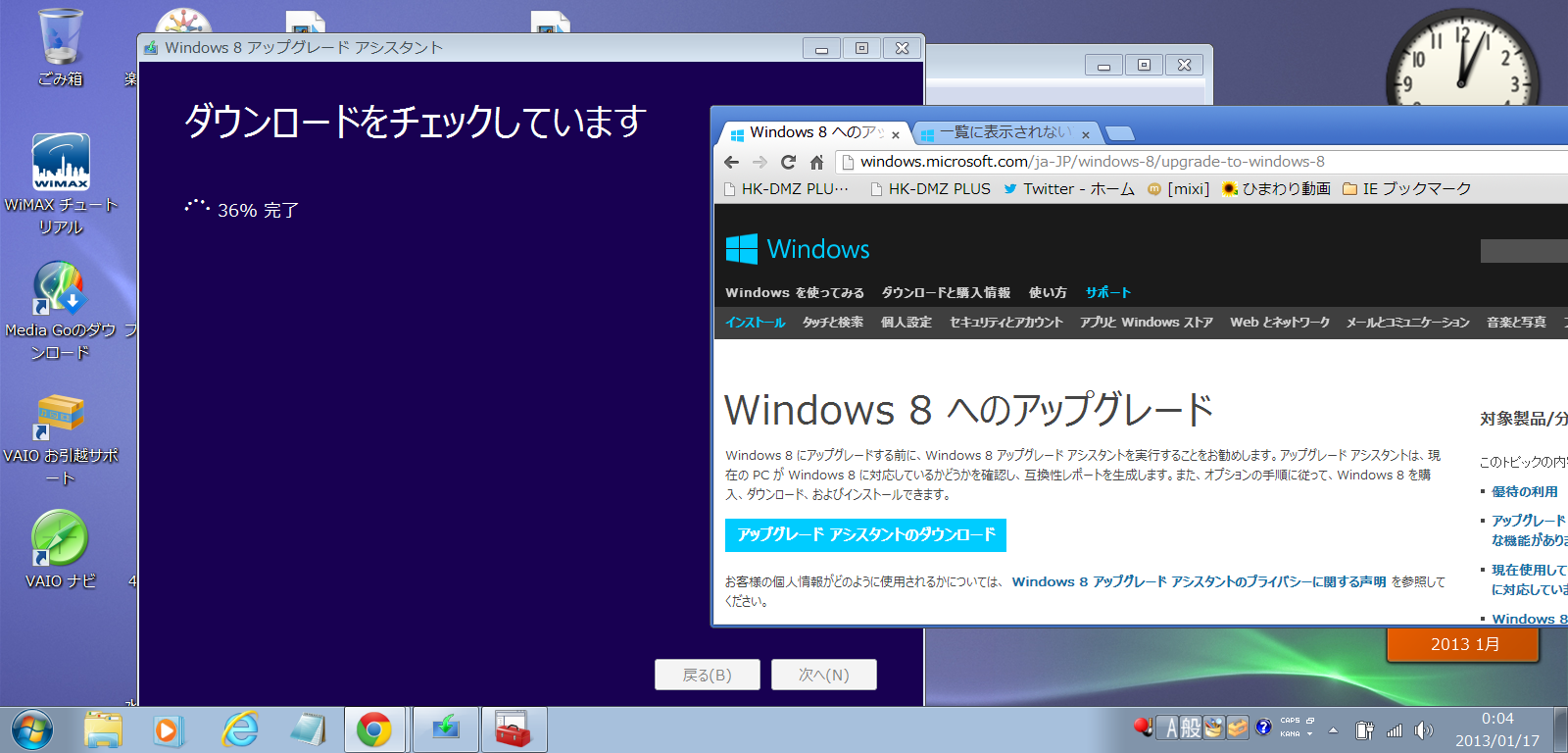Click the Windows Start orb
This screenshot has height=753, width=1568.
click(x=32, y=730)
